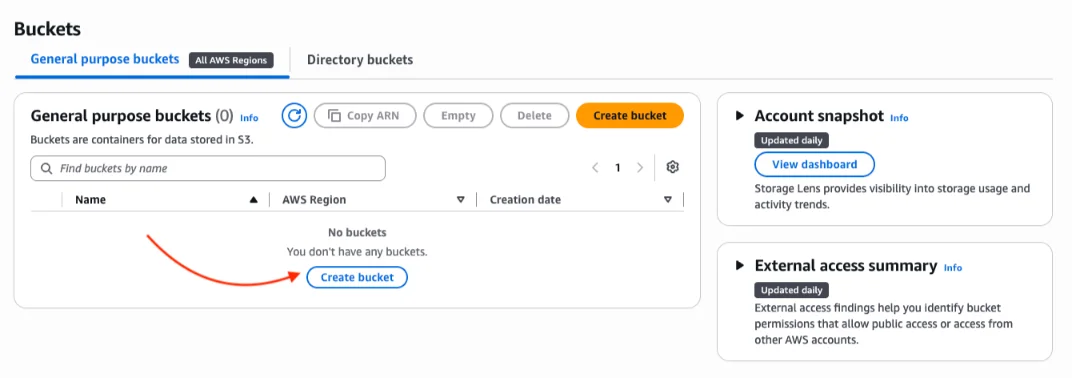
Task: Click Updated daily badge under Account snapshot
Action: [792, 140]
